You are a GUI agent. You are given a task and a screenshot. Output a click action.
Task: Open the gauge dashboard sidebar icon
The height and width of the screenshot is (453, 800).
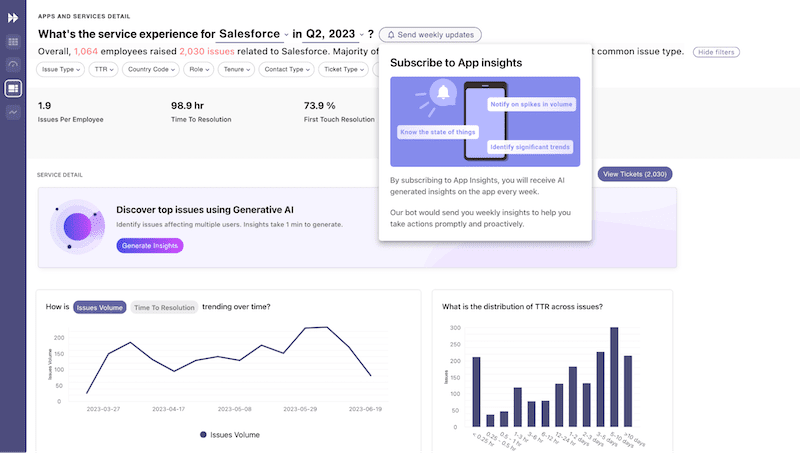point(13,65)
